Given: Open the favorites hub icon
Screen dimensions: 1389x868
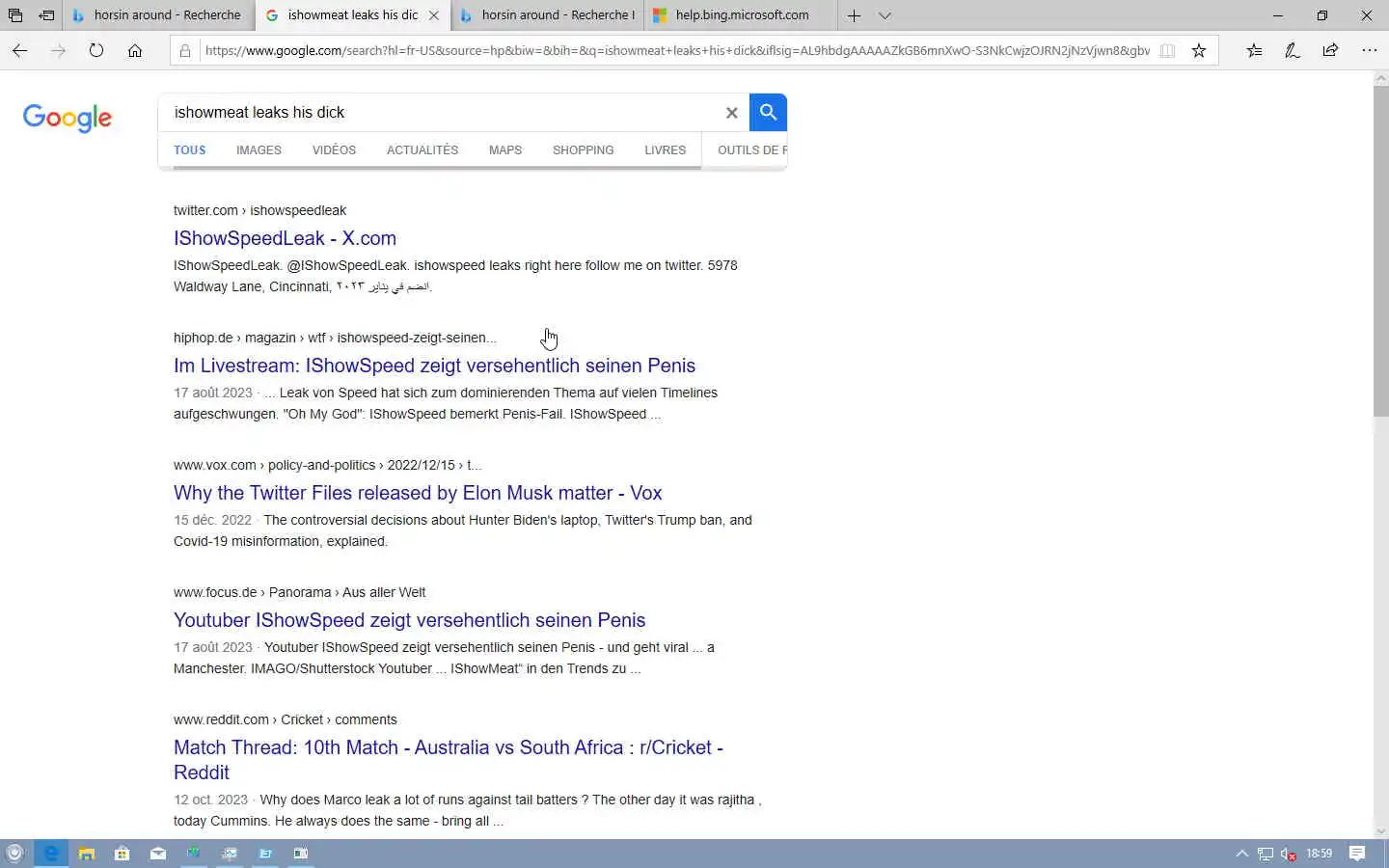Looking at the screenshot, I should coord(1254,50).
